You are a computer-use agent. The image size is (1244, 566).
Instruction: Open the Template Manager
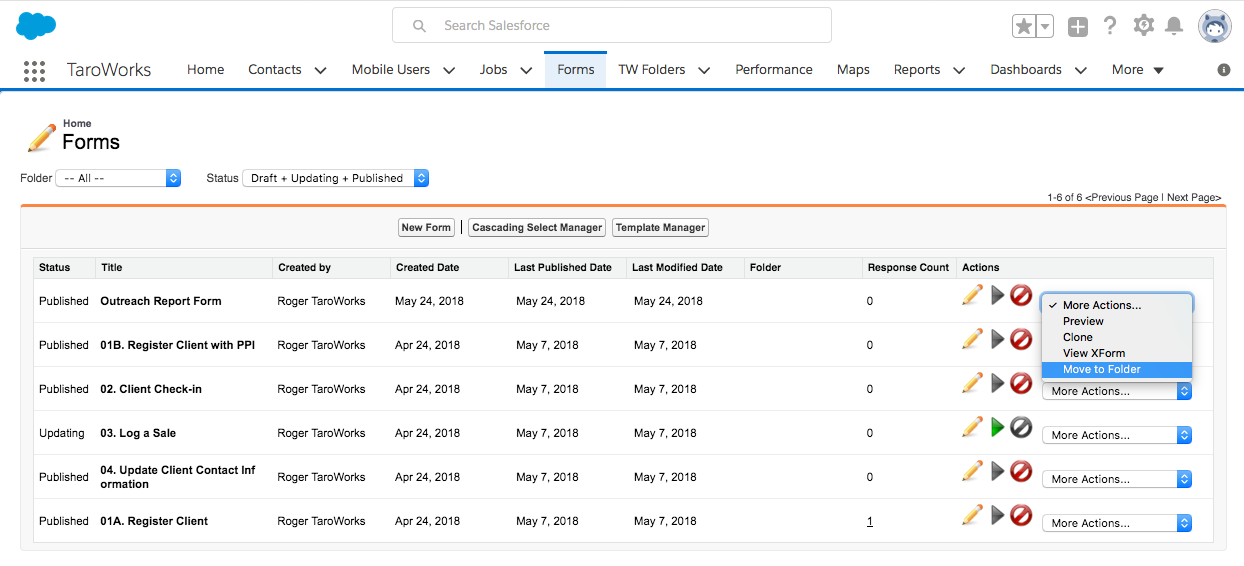pyautogui.click(x=660, y=228)
